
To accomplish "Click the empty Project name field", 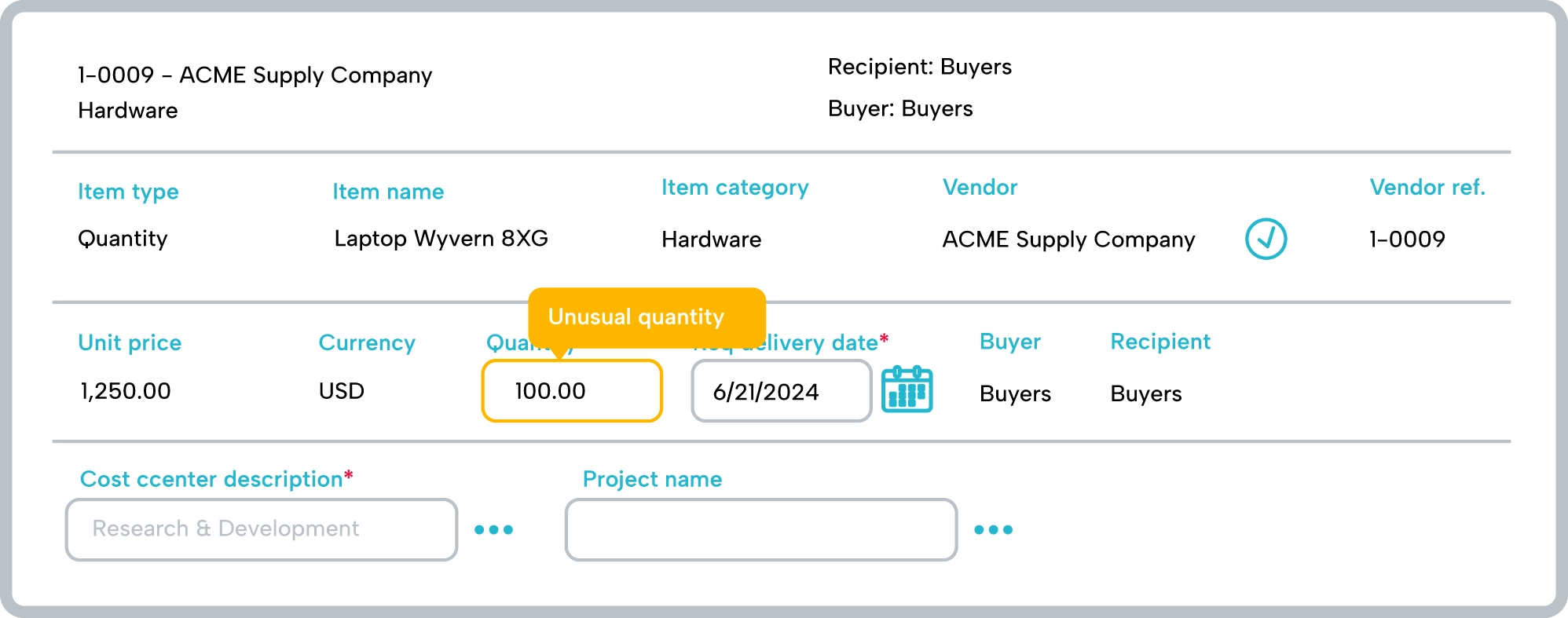I will click(x=760, y=529).
